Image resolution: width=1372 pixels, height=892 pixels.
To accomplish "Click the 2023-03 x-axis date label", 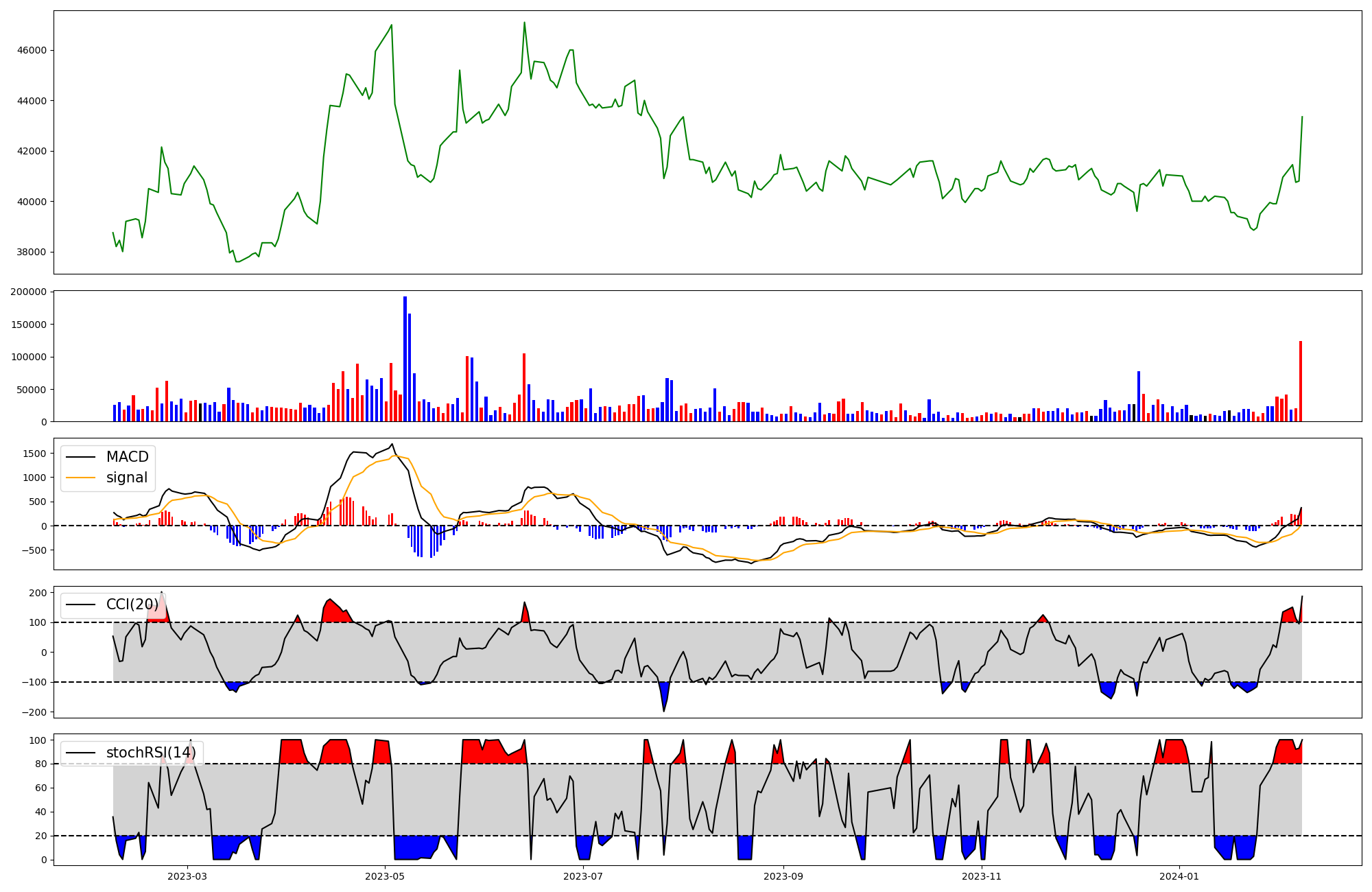I will pyautogui.click(x=187, y=876).
